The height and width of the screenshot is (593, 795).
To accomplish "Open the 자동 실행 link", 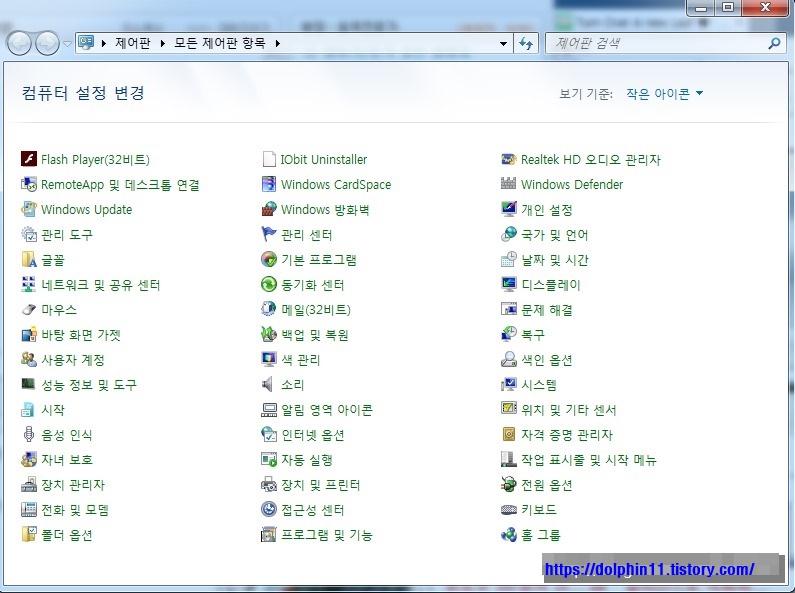I will 307,460.
